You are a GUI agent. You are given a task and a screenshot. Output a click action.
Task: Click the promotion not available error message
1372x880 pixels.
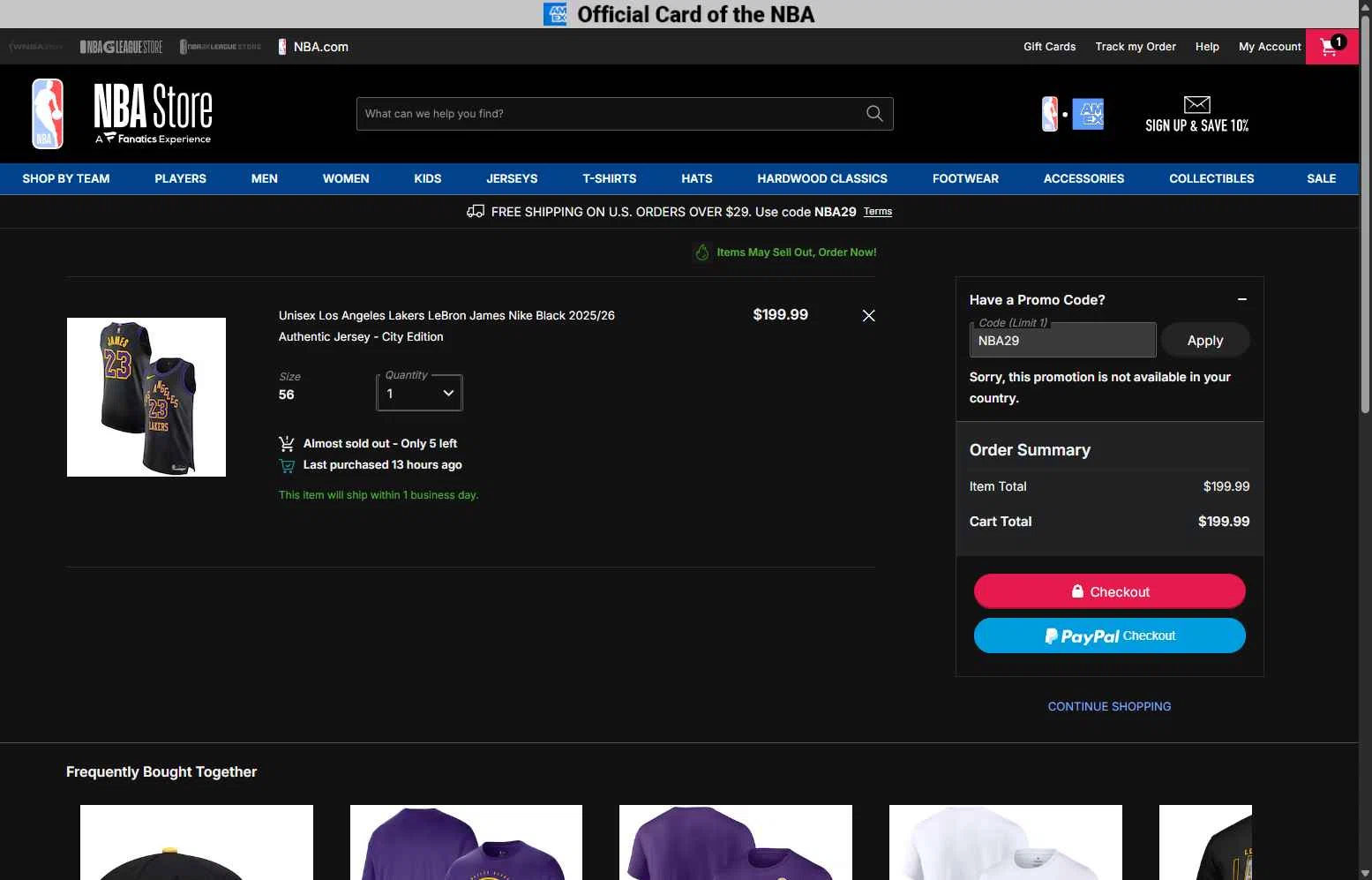pos(1100,387)
